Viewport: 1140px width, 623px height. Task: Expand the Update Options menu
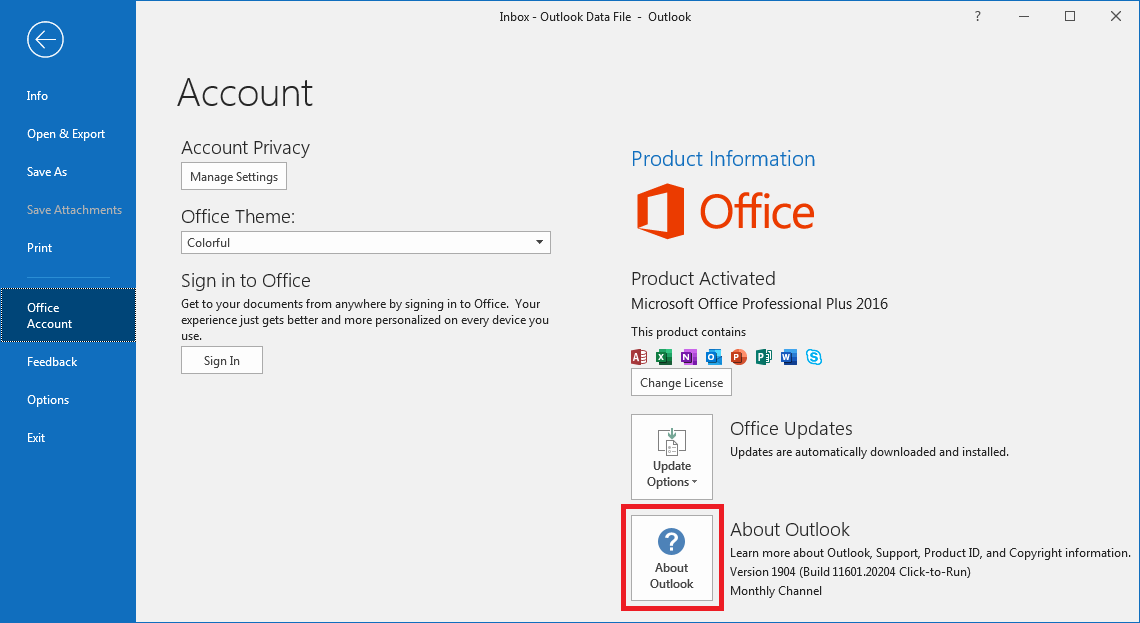point(671,457)
